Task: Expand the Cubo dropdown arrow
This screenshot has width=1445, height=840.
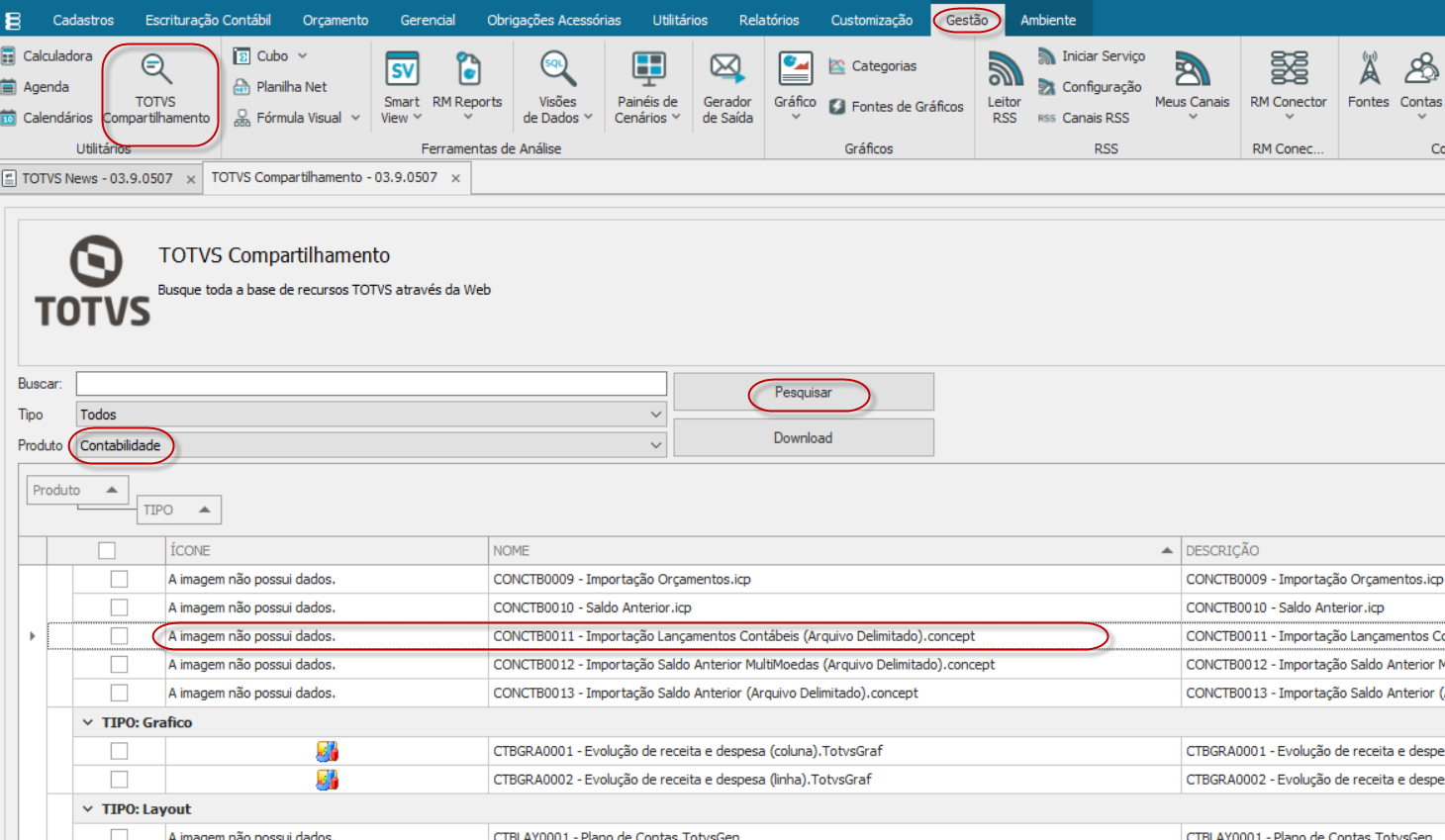Action: [303, 56]
